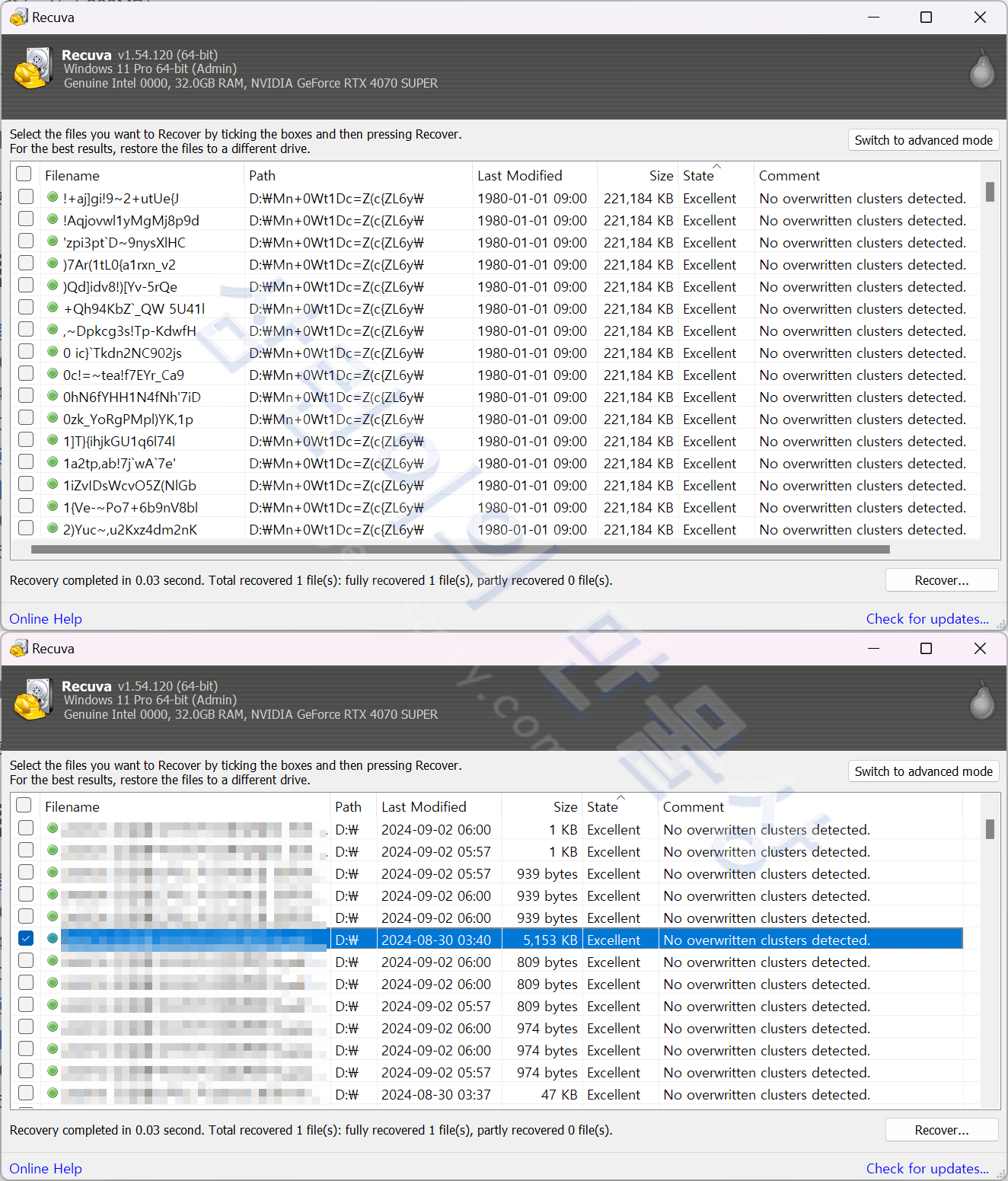Viewport: 1008px width, 1181px height.
Task: Maximize the top Recuva window
Action: click(927, 17)
